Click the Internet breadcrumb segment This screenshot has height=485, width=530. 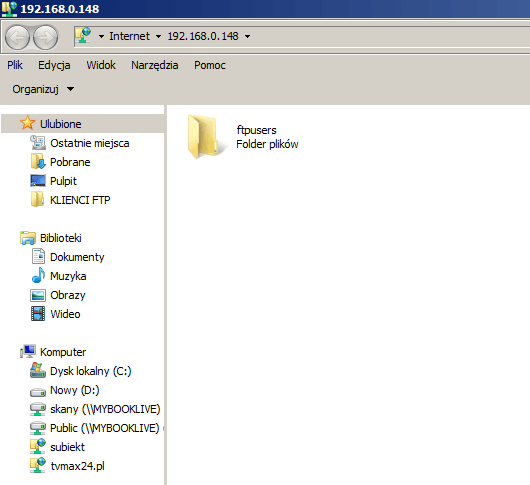pos(129,36)
